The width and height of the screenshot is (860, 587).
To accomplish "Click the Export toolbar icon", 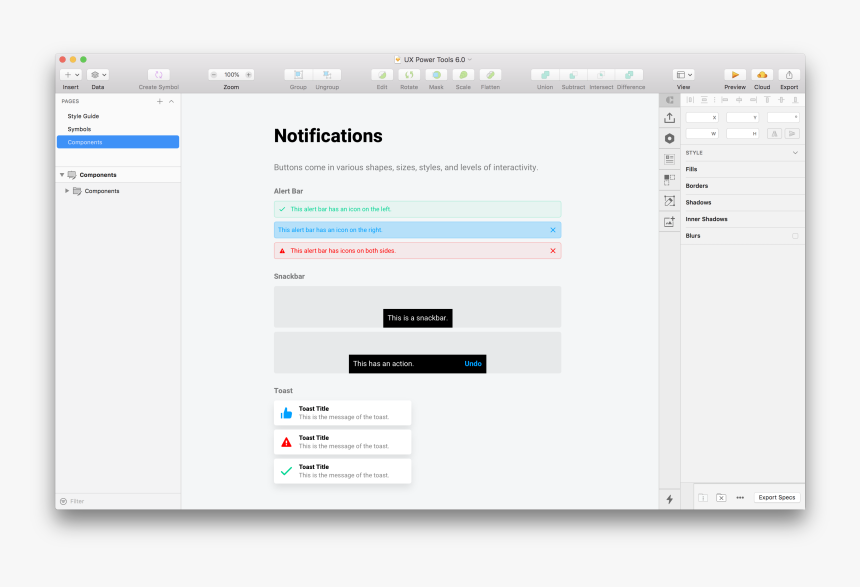I will click(789, 75).
